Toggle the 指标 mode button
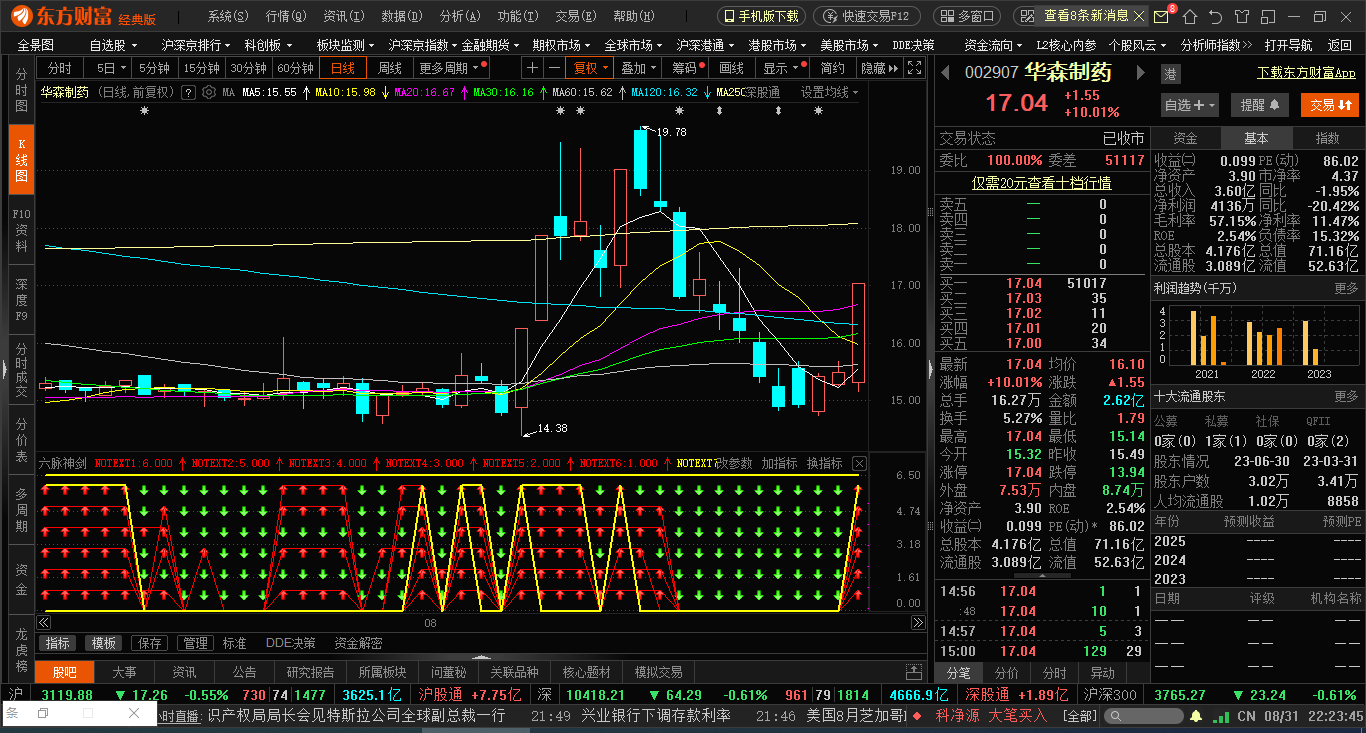 tap(58, 643)
